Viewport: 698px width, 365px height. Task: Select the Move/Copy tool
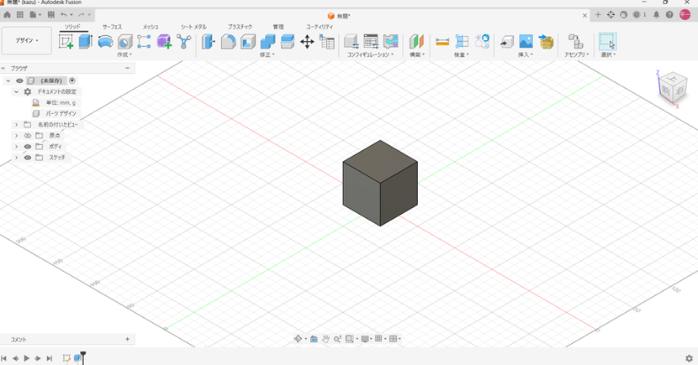(307, 42)
